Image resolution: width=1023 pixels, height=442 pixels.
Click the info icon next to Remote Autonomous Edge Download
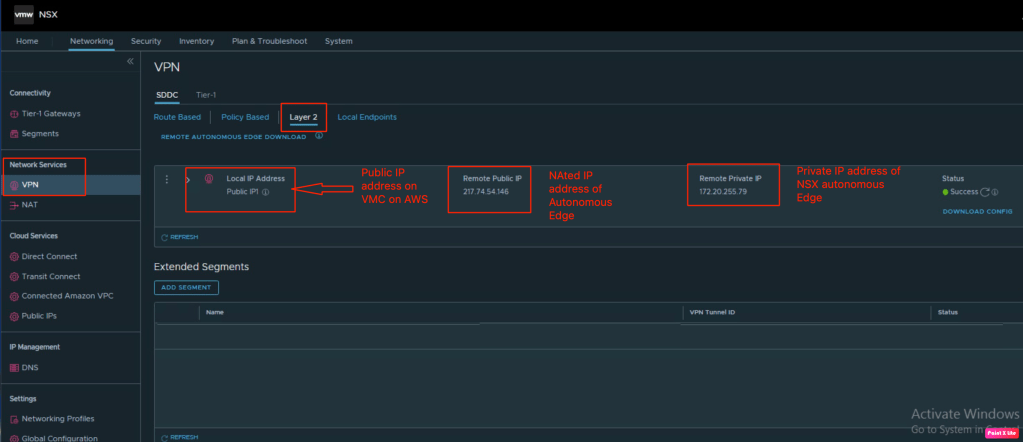pos(319,136)
